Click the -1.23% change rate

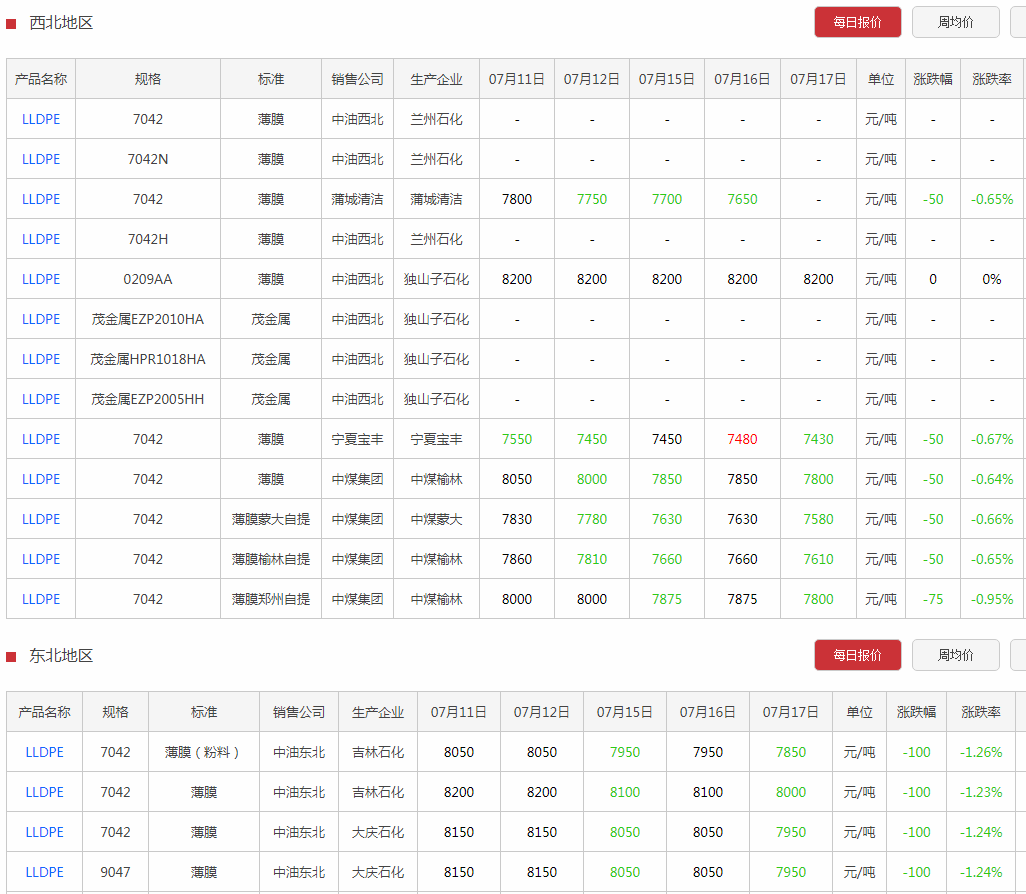click(981, 792)
